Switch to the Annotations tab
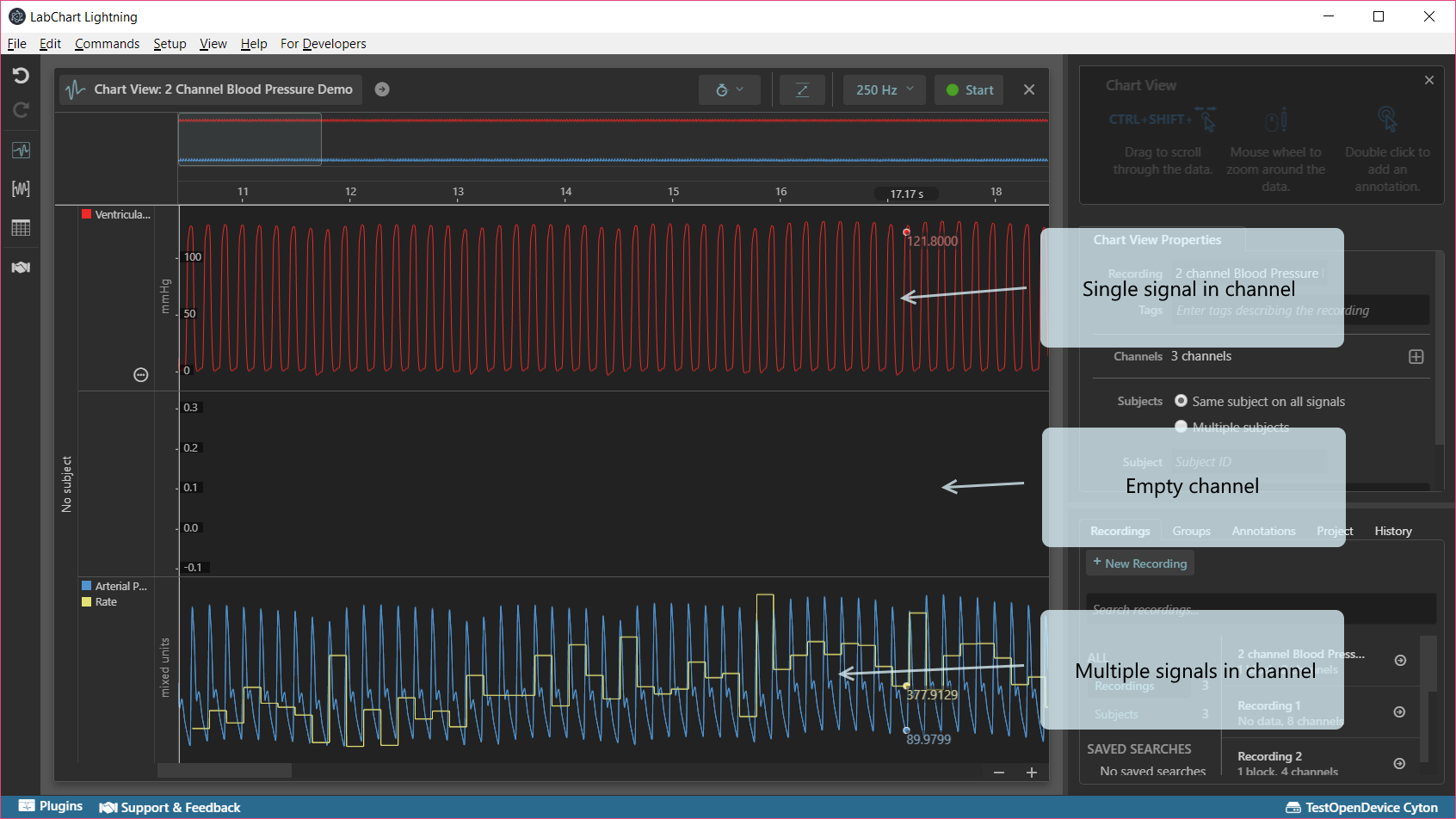Image resolution: width=1456 pixels, height=819 pixels. pos(1263,531)
